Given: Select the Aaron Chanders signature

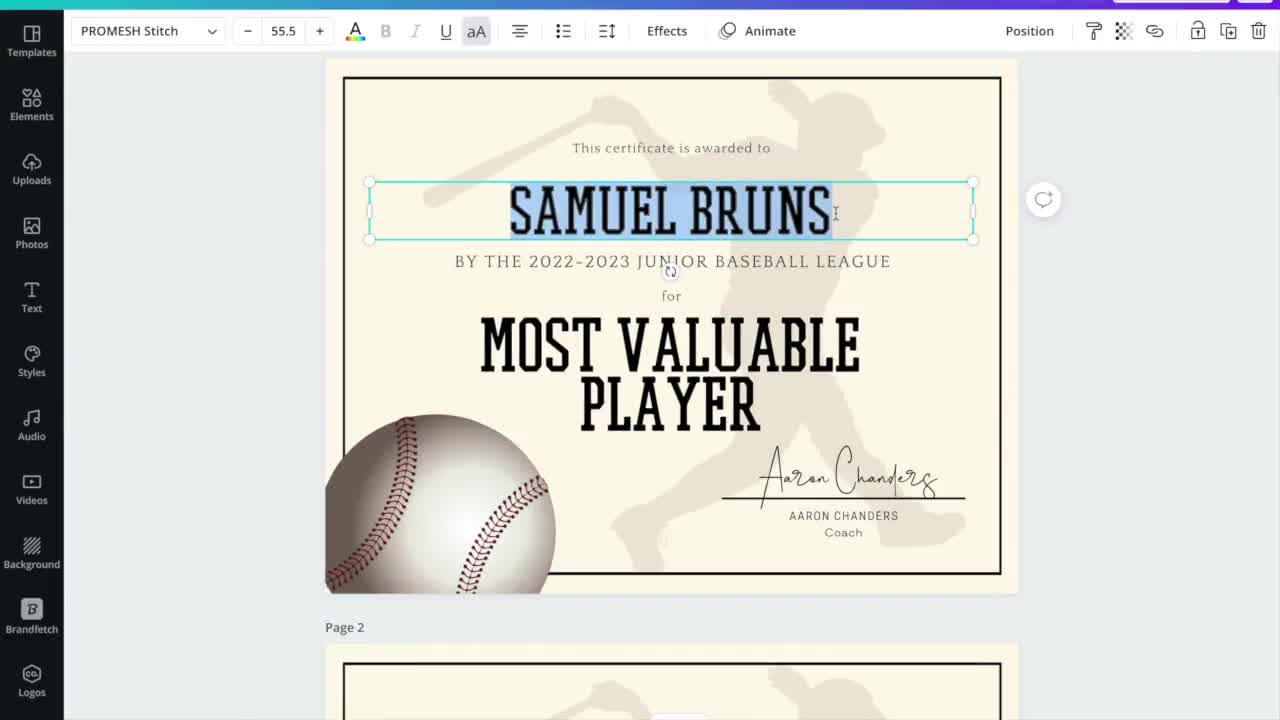Looking at the screenshot, I should 848,476.
